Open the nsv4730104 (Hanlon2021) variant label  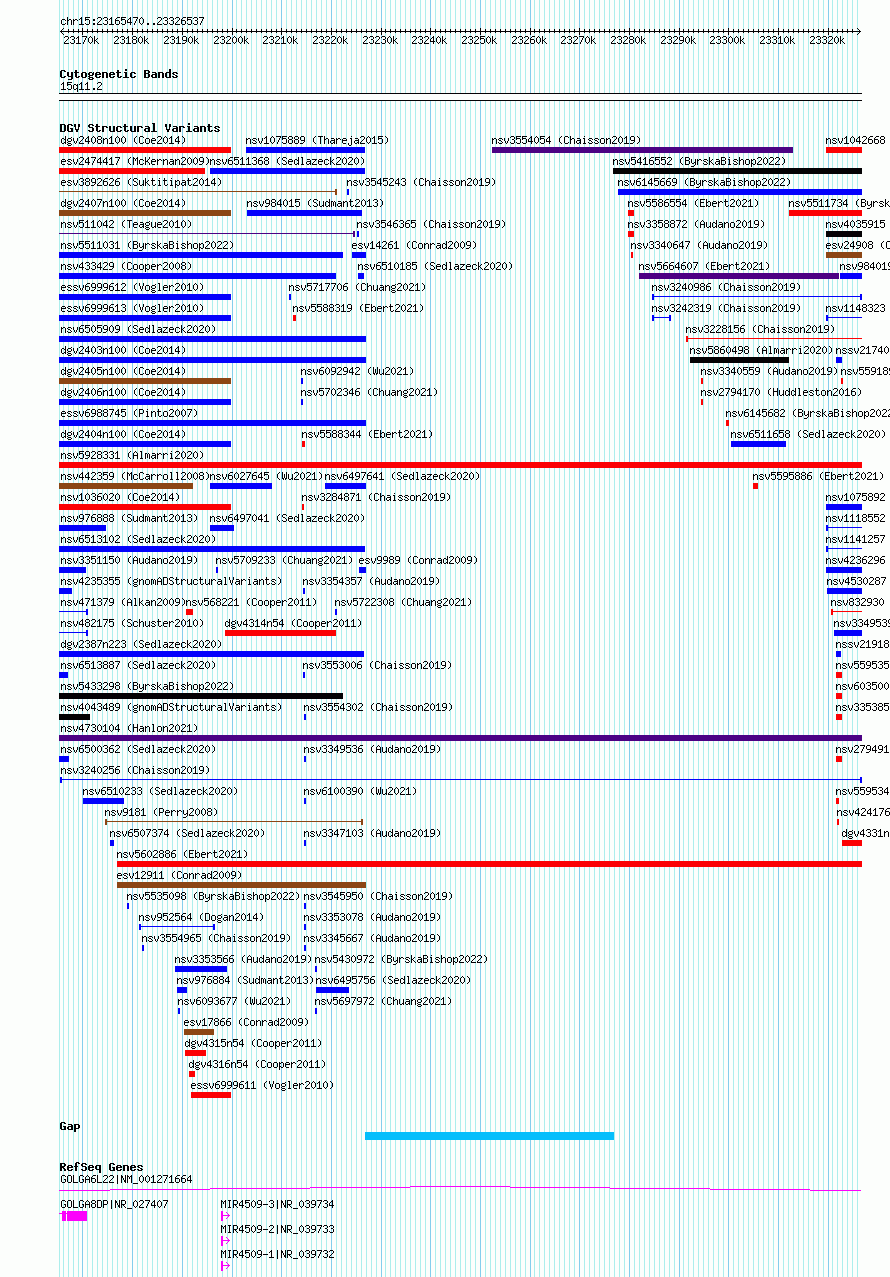tap(129, 728)
